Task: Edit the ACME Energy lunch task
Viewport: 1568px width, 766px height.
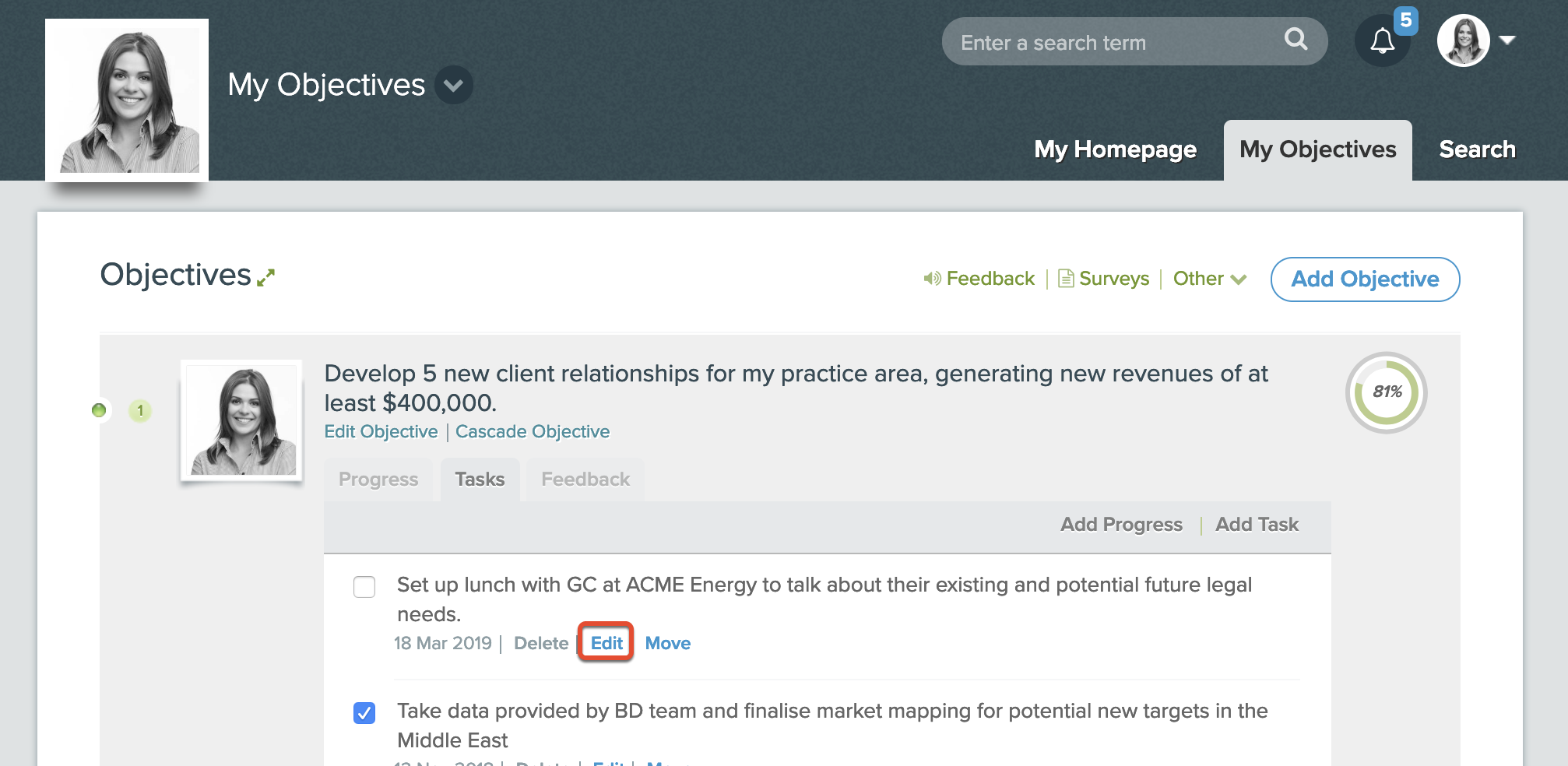Action: tap(606, 643)
